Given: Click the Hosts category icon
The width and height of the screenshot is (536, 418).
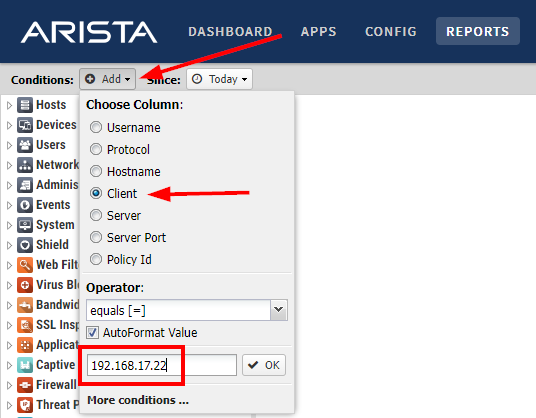Looking at the screenshot, I should [25, 105].
